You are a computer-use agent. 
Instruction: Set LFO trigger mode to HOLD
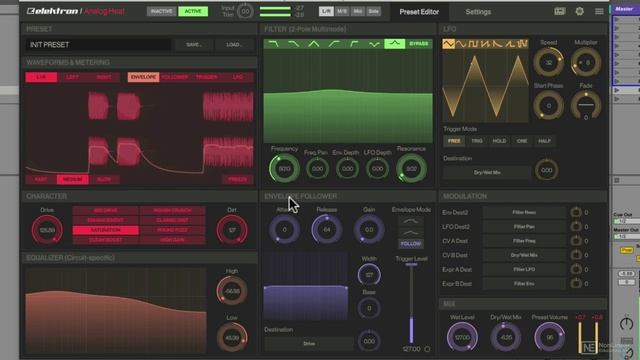tap(499, 141)
